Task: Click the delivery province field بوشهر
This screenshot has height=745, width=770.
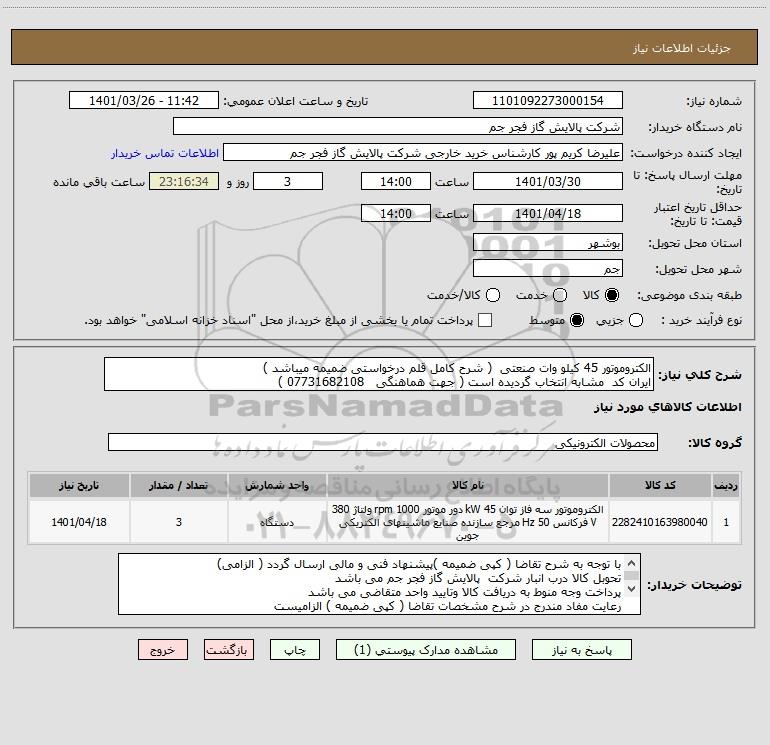Action: [x=548, y=243]
